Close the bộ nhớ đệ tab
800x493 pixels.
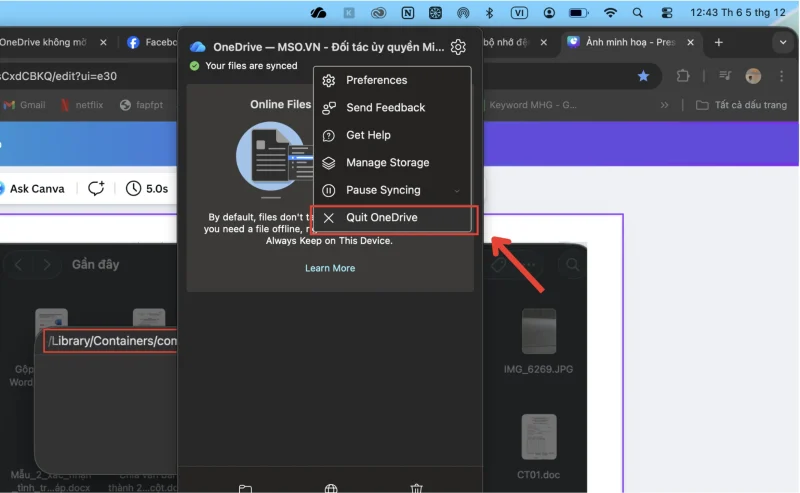tap(543, 42)
